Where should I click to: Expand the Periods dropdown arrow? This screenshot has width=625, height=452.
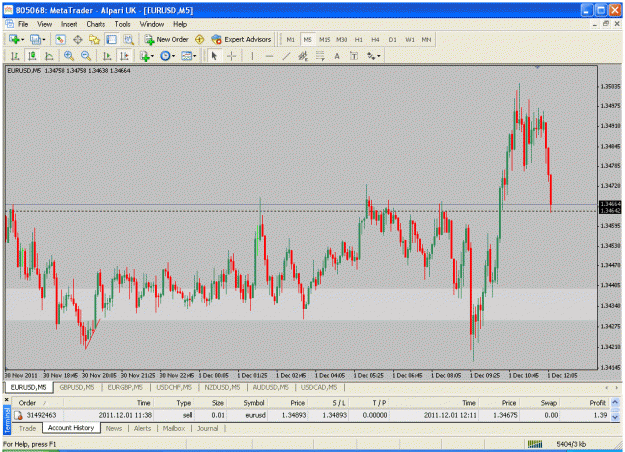pos(173,56)
